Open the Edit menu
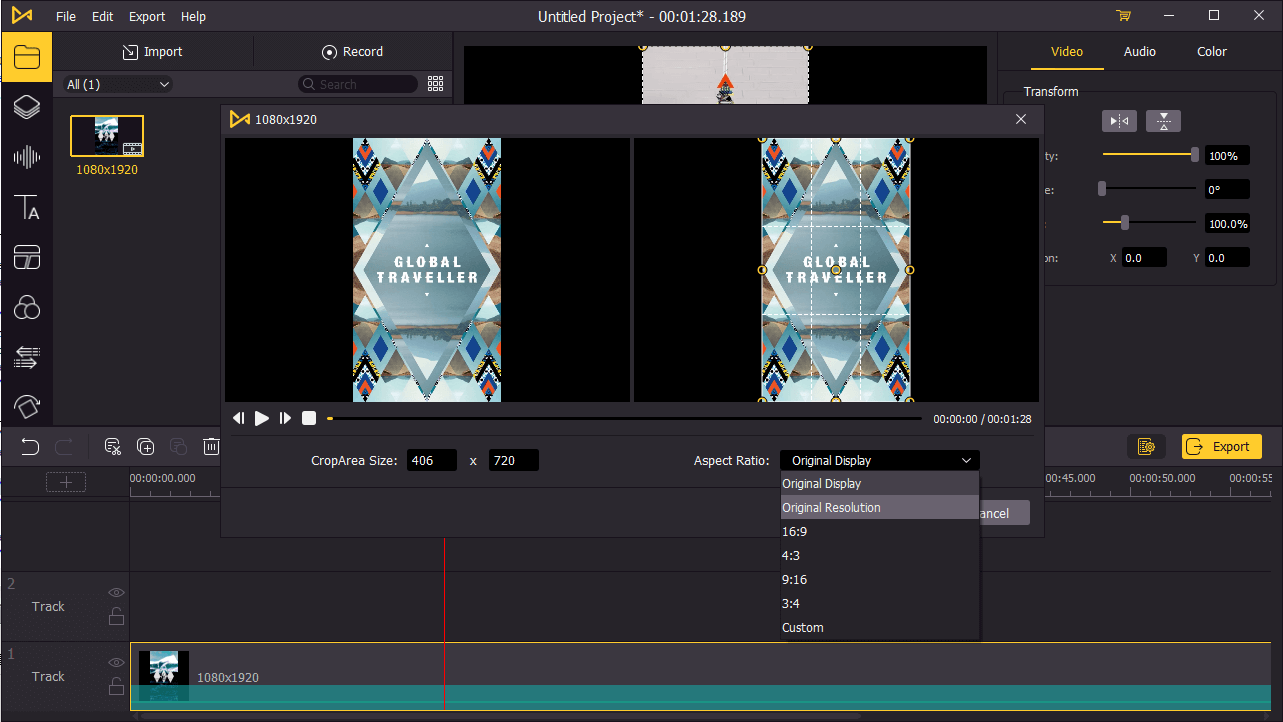This screenshot has height=722, width=1283. pos(102,16)
